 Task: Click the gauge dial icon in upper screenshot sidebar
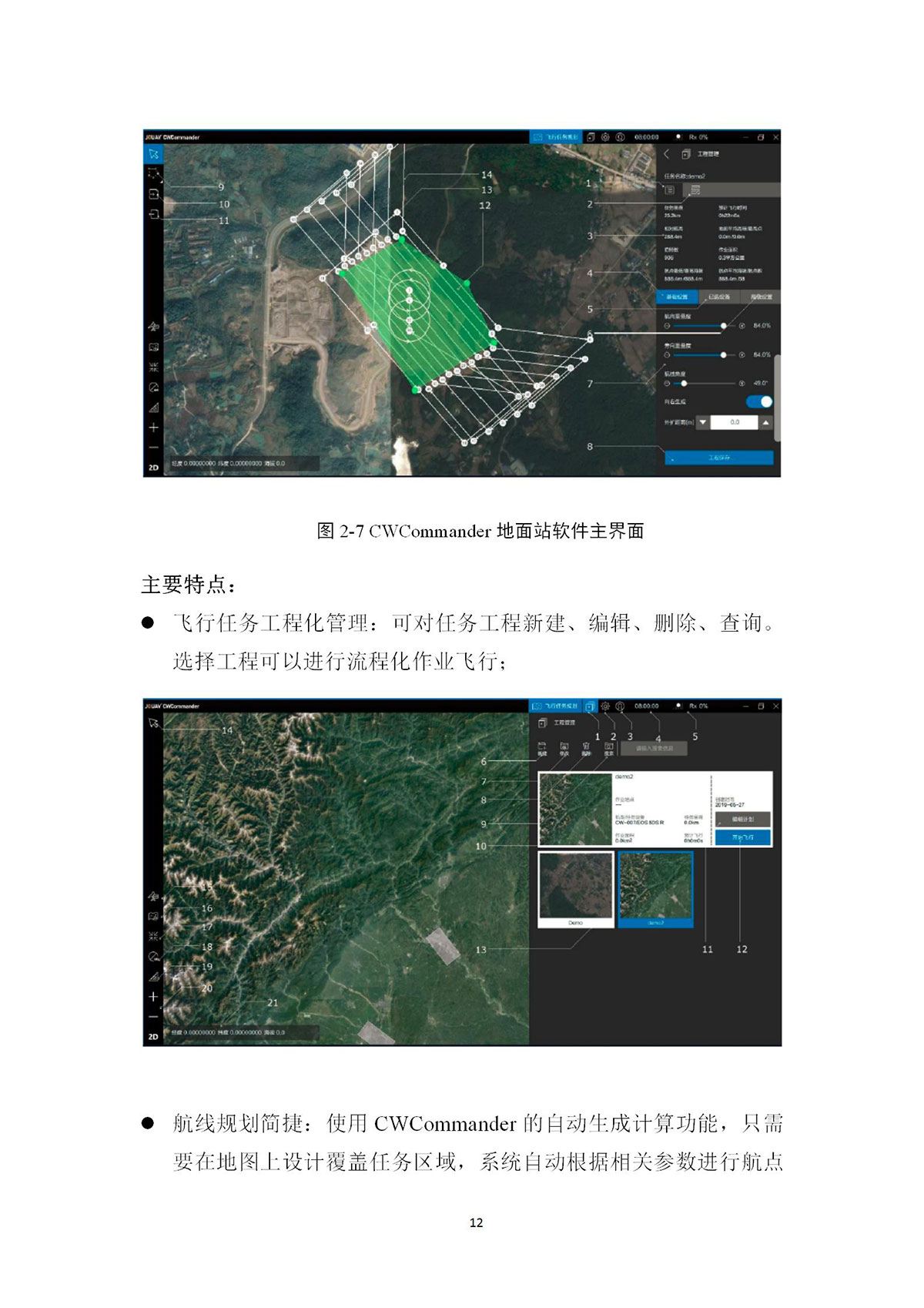tap(153, 387)
